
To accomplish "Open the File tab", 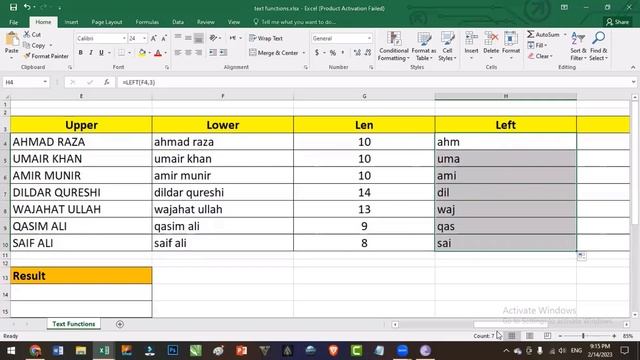I will tap(13, 22).
